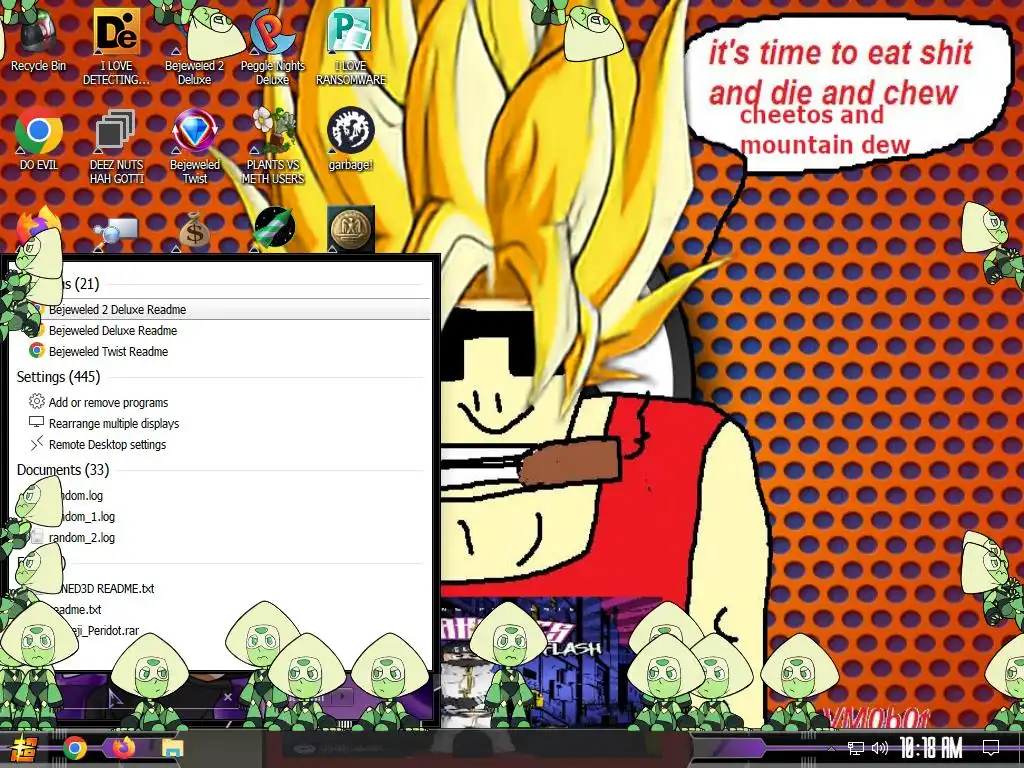
Task: Expand the Settings (445) results header
Action: pos(58,377)
